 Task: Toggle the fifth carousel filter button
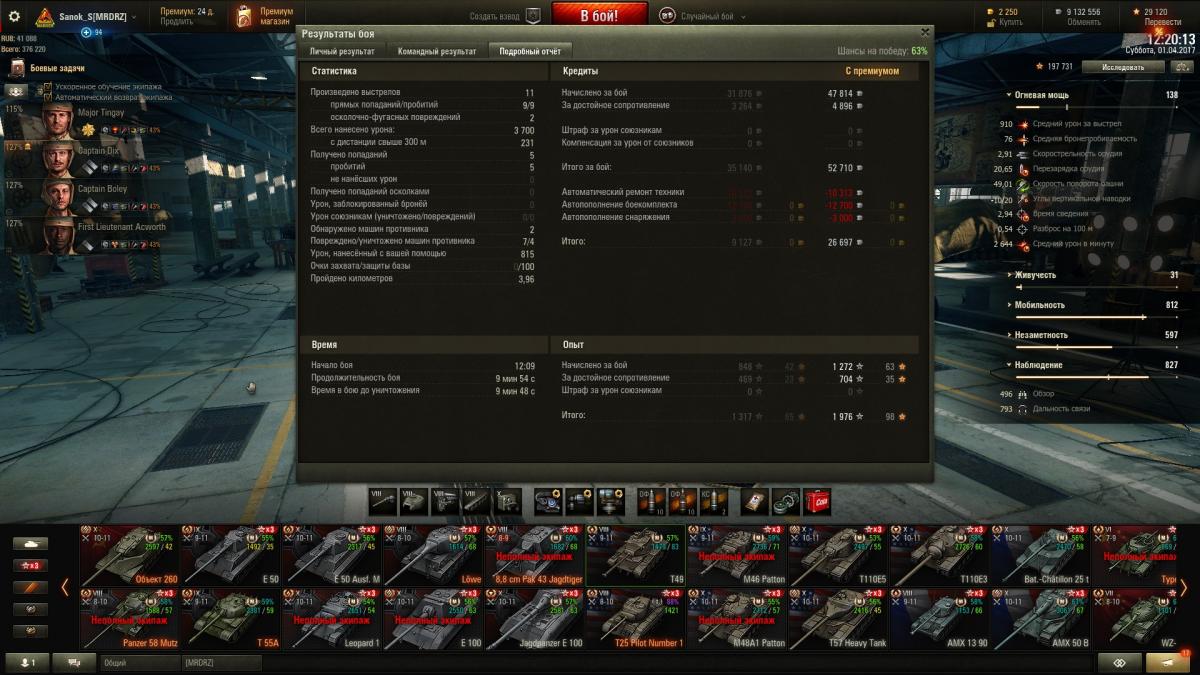pyautogui.click(x=30, y=631)
